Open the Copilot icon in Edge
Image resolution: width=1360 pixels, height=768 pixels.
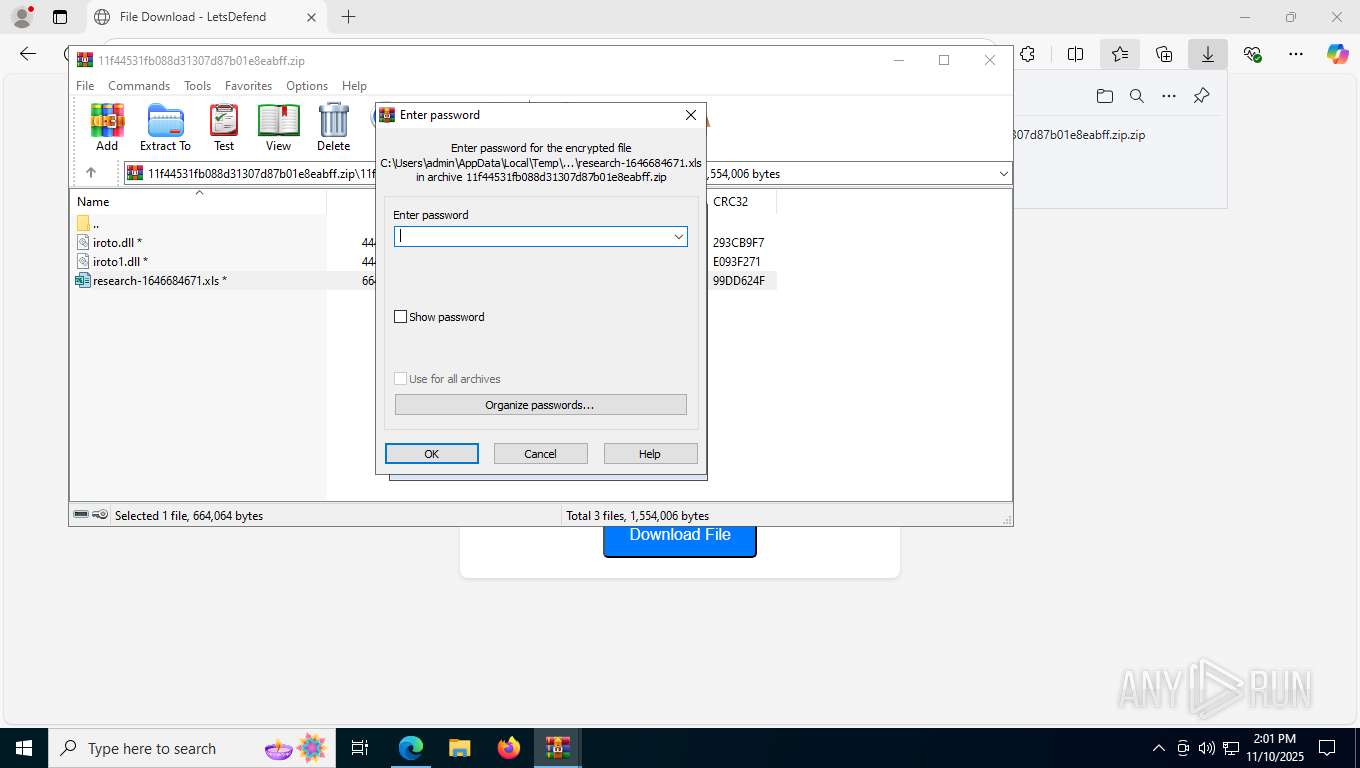pyautogui.click(x=1338, y=54)
